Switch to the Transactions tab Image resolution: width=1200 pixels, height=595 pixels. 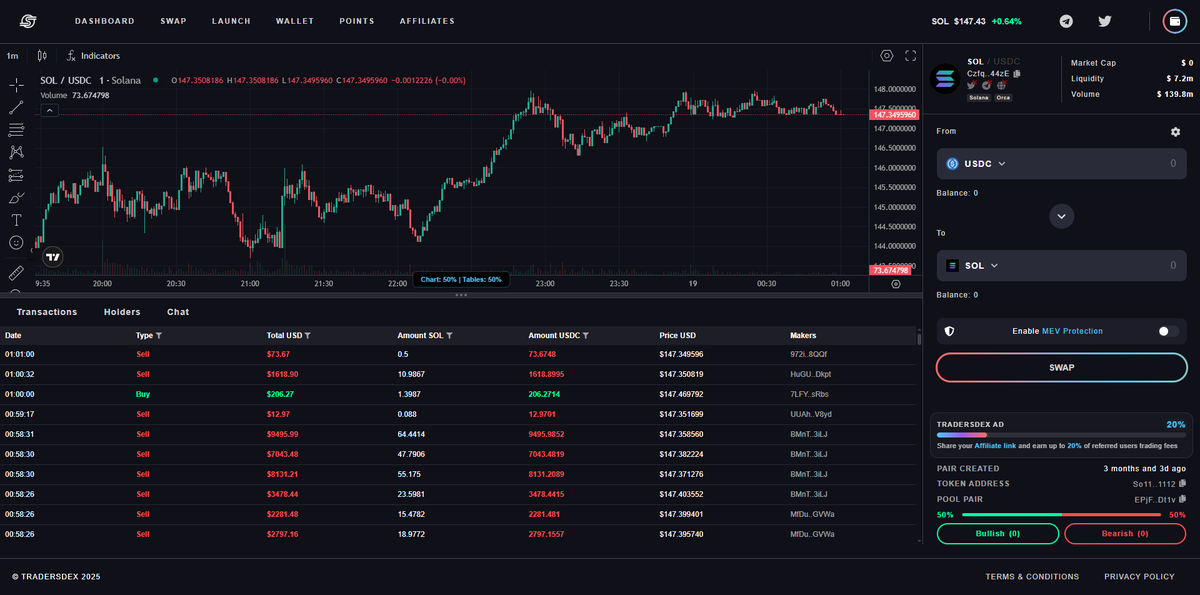[47, 312]
